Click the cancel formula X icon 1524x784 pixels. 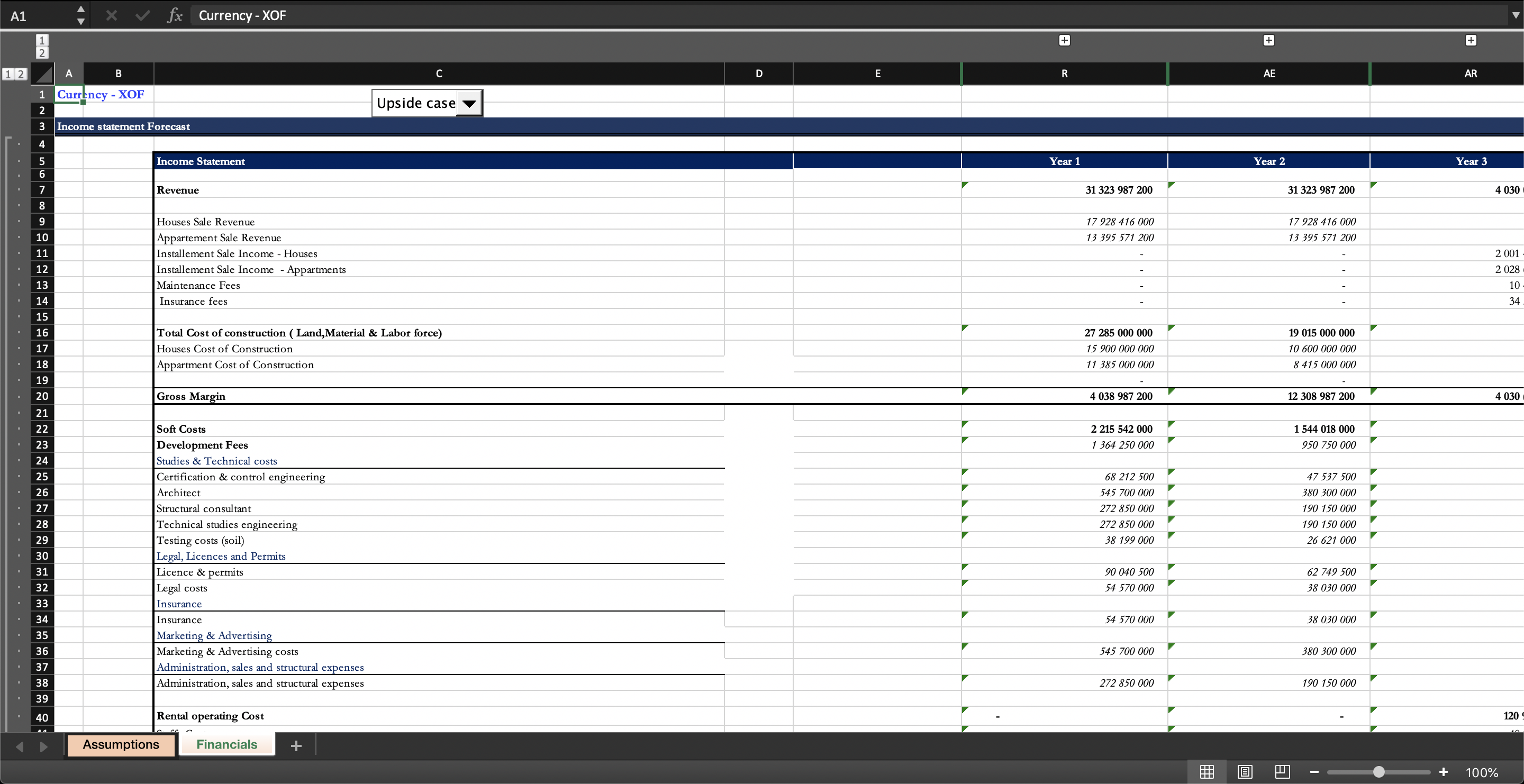(111, 15)
